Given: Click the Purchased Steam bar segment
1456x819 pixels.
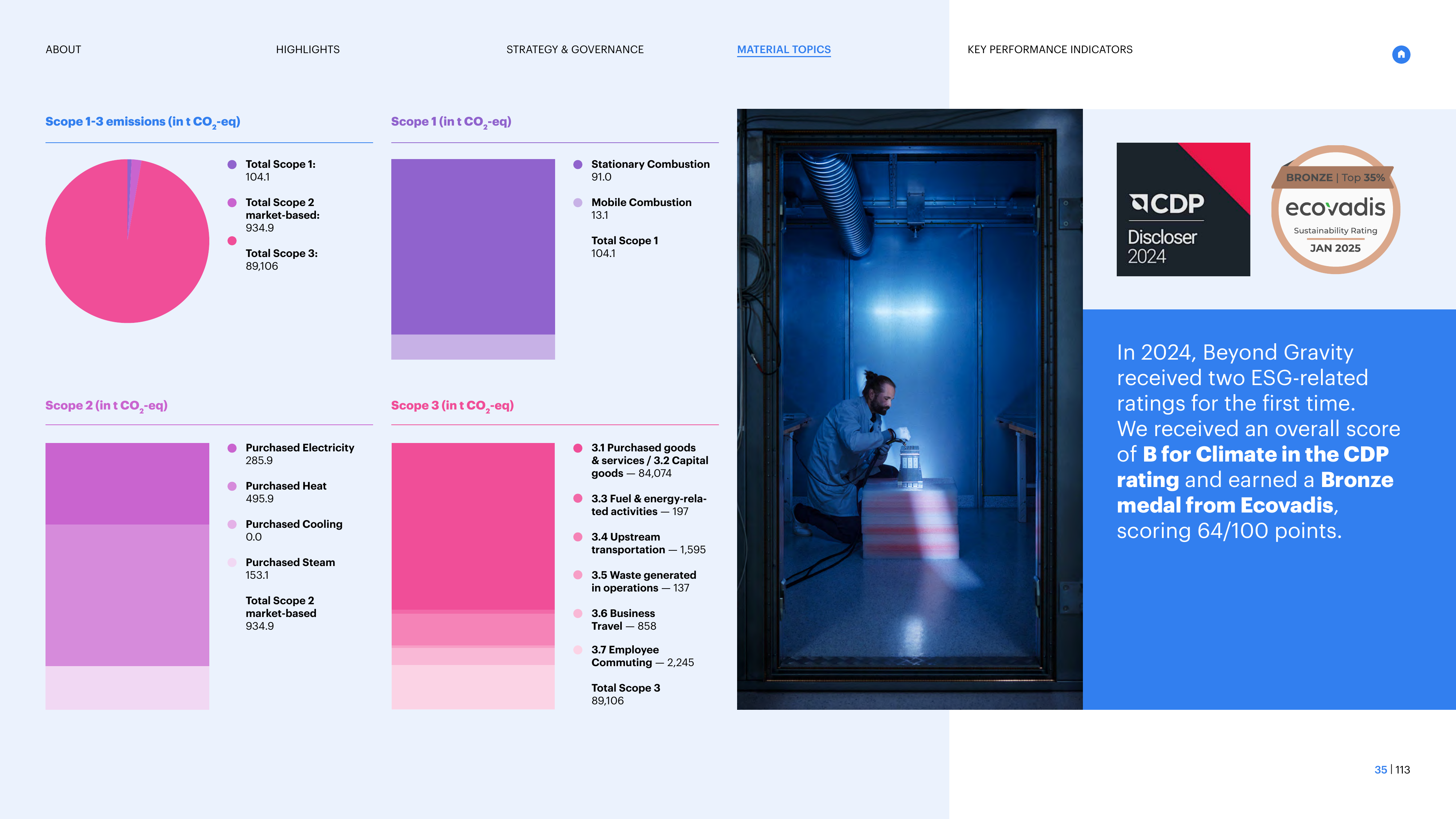Looking at the screenshot, I should click(127, 687).
